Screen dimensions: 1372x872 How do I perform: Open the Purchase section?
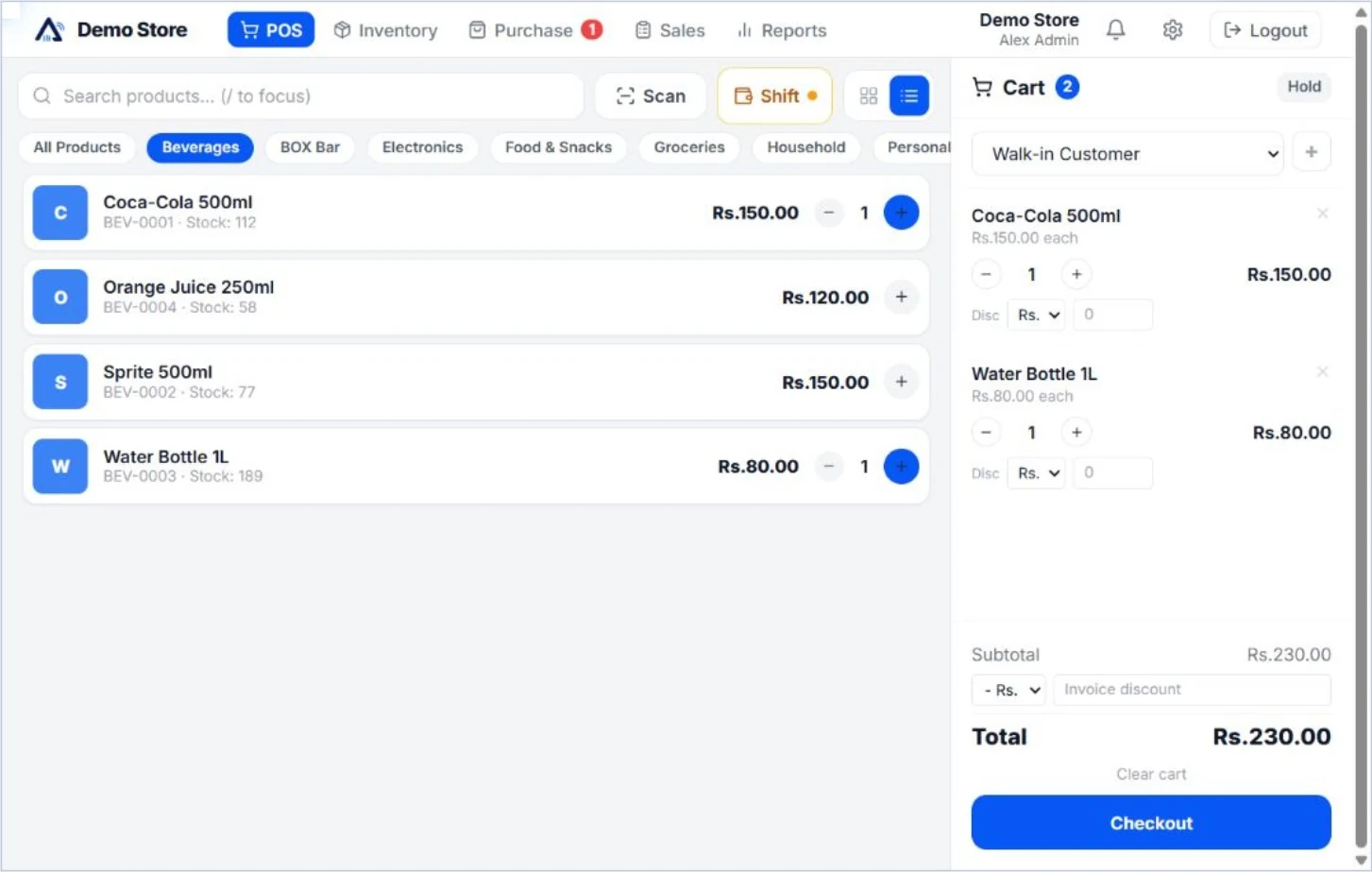tap(534, 30)
